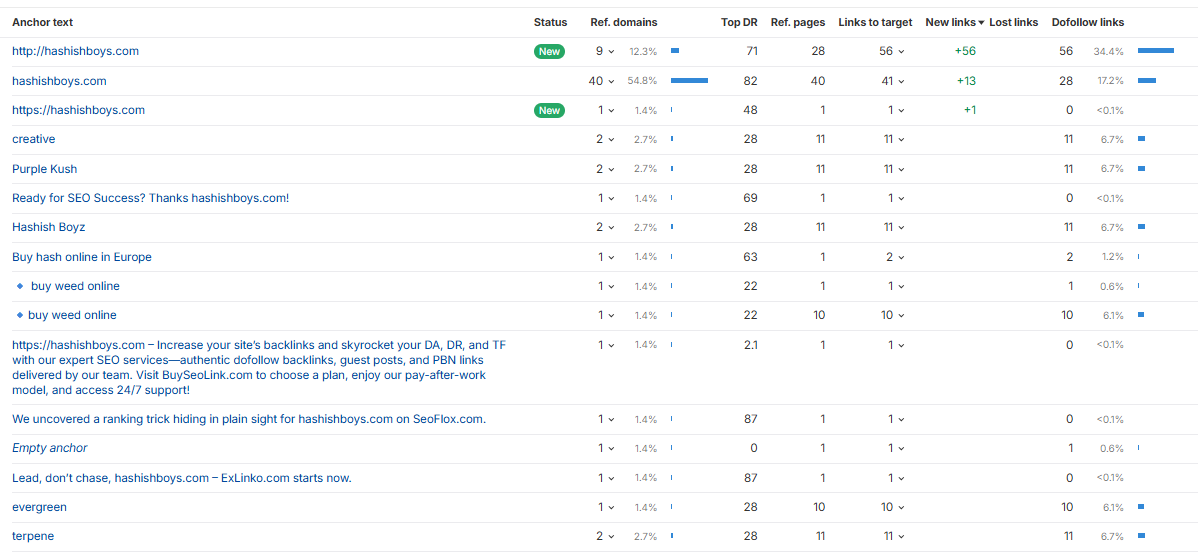Click the Anchor text column header
Screen dimensions: 1198x556
[42, 22]
